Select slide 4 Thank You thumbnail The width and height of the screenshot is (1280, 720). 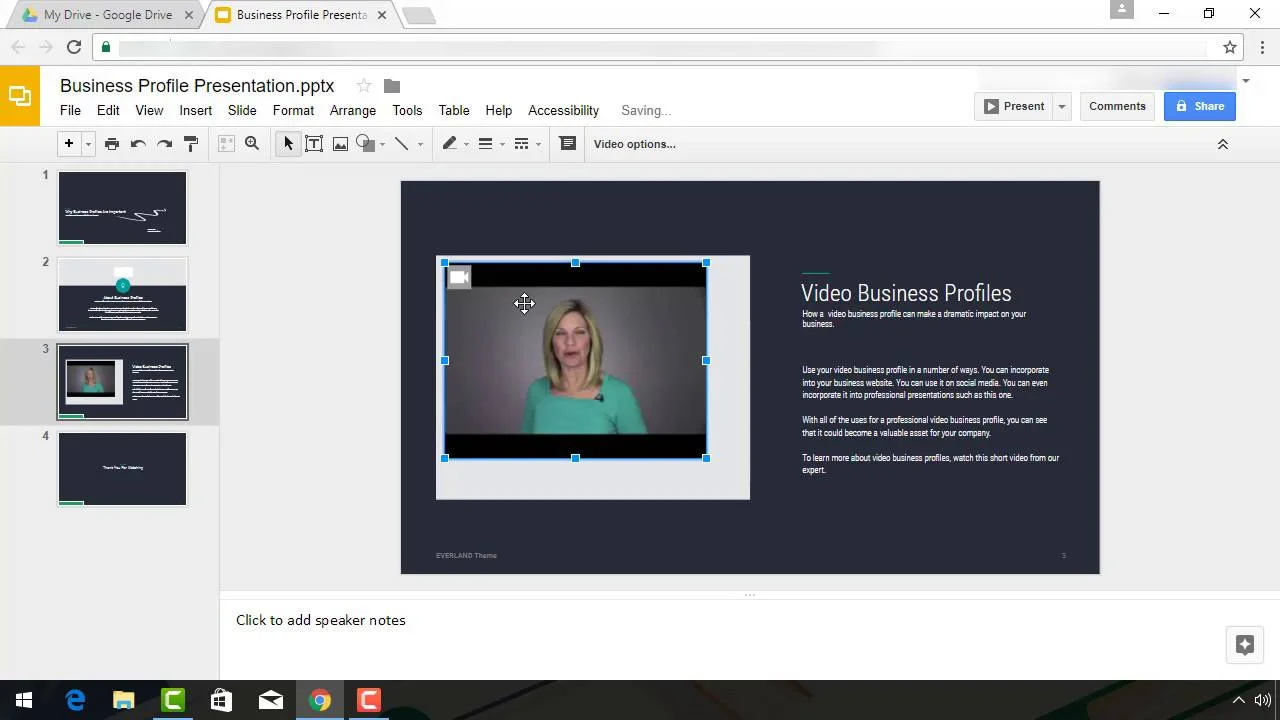(x=122, y=469)
